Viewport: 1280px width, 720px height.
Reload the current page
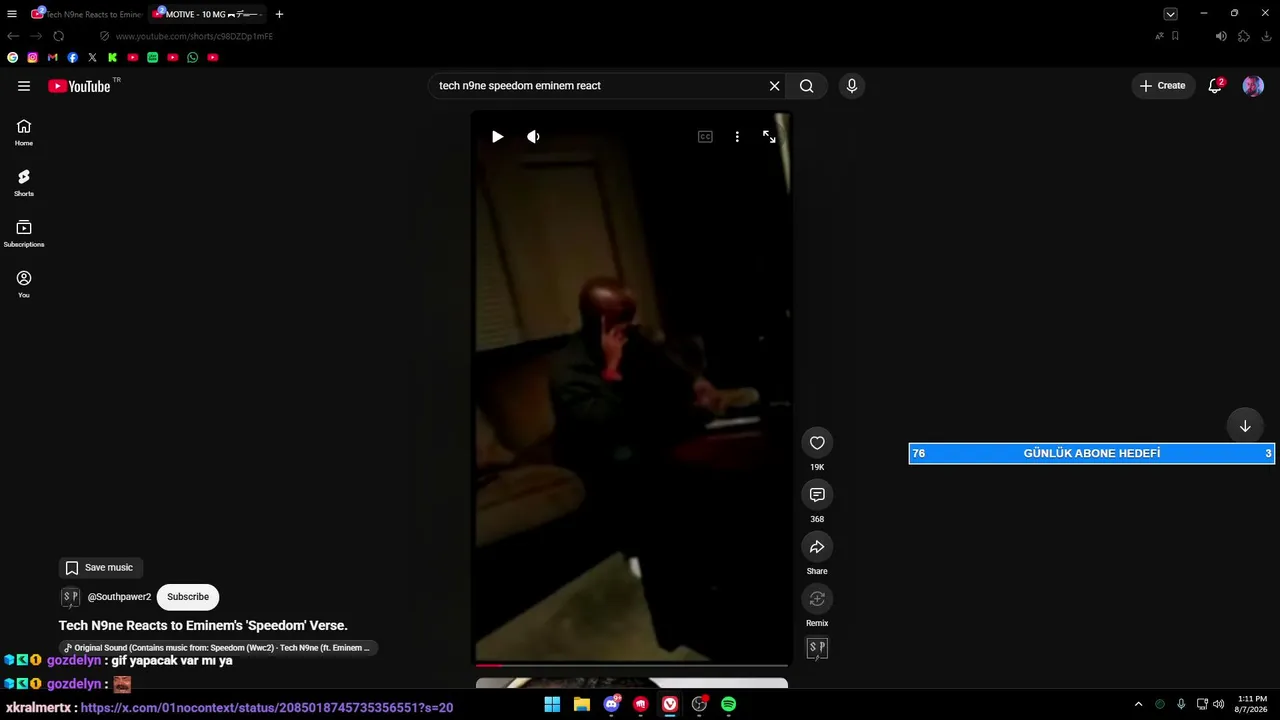(x=59, y=36)
